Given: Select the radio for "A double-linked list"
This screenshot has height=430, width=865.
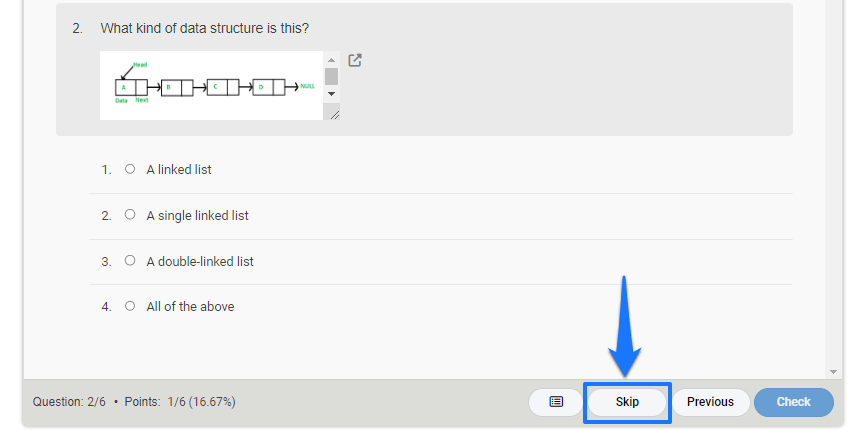Looking at the screenshot, I should click(x=130, y=260).
